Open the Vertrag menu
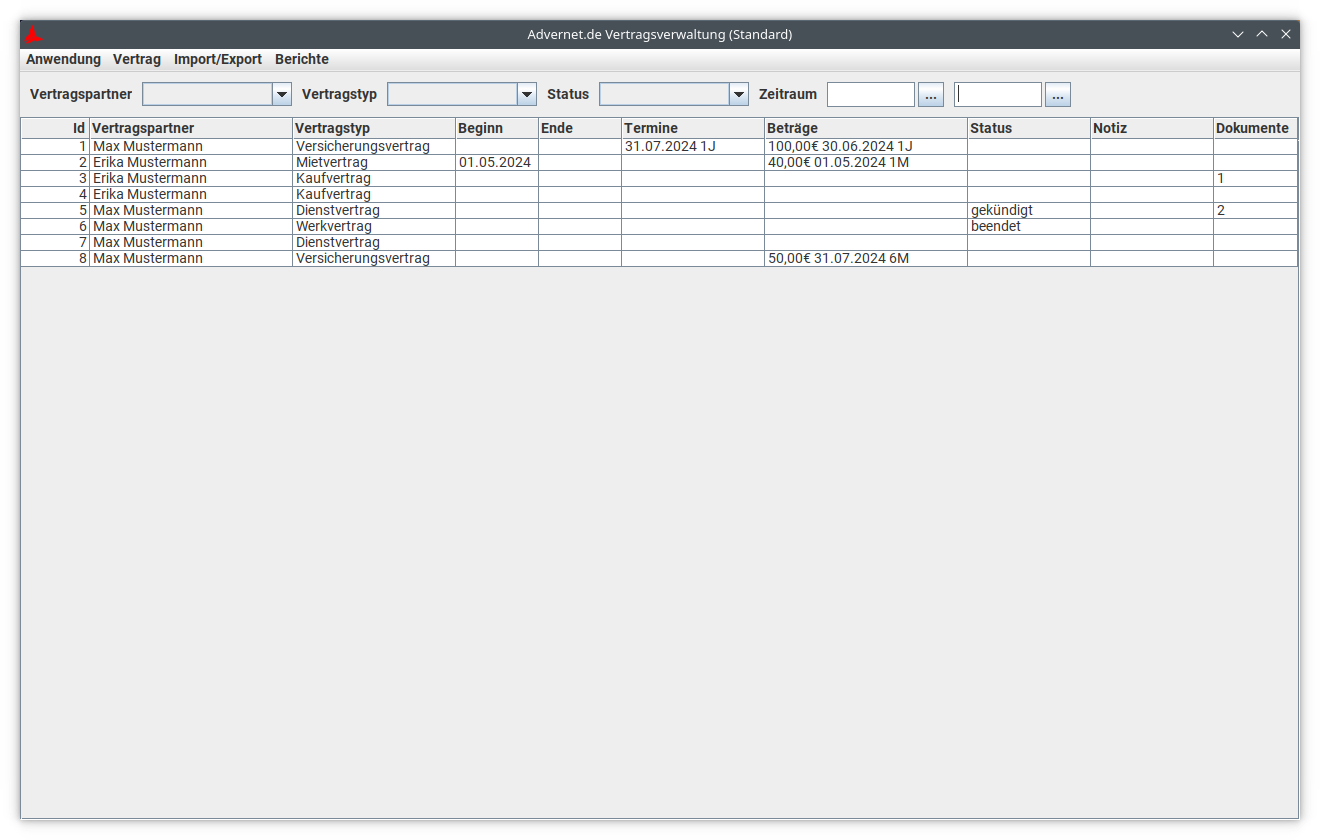 137,59
